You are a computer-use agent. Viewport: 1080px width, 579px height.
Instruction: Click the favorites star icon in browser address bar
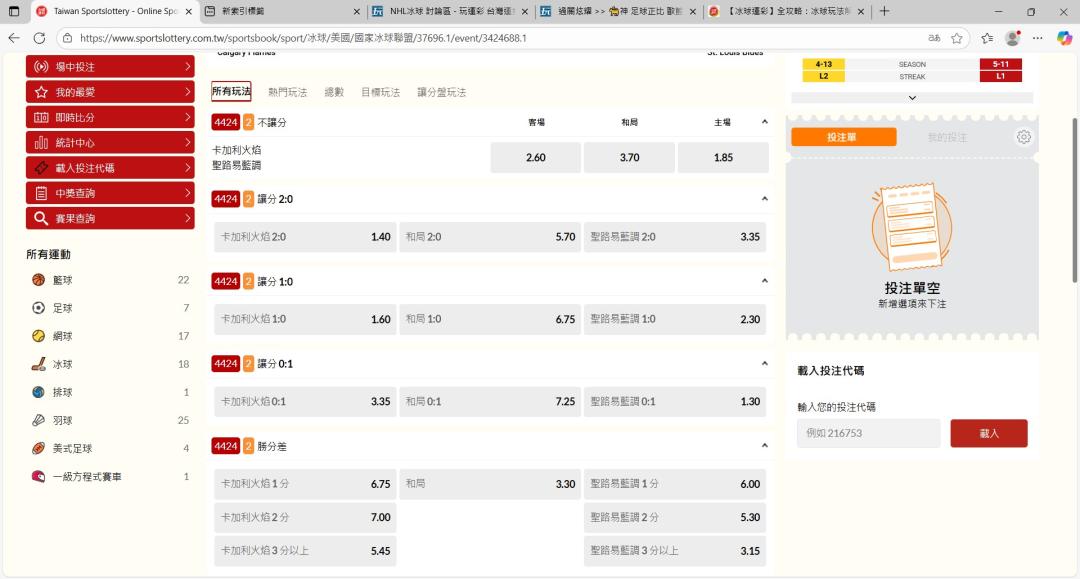coord(957,38)
